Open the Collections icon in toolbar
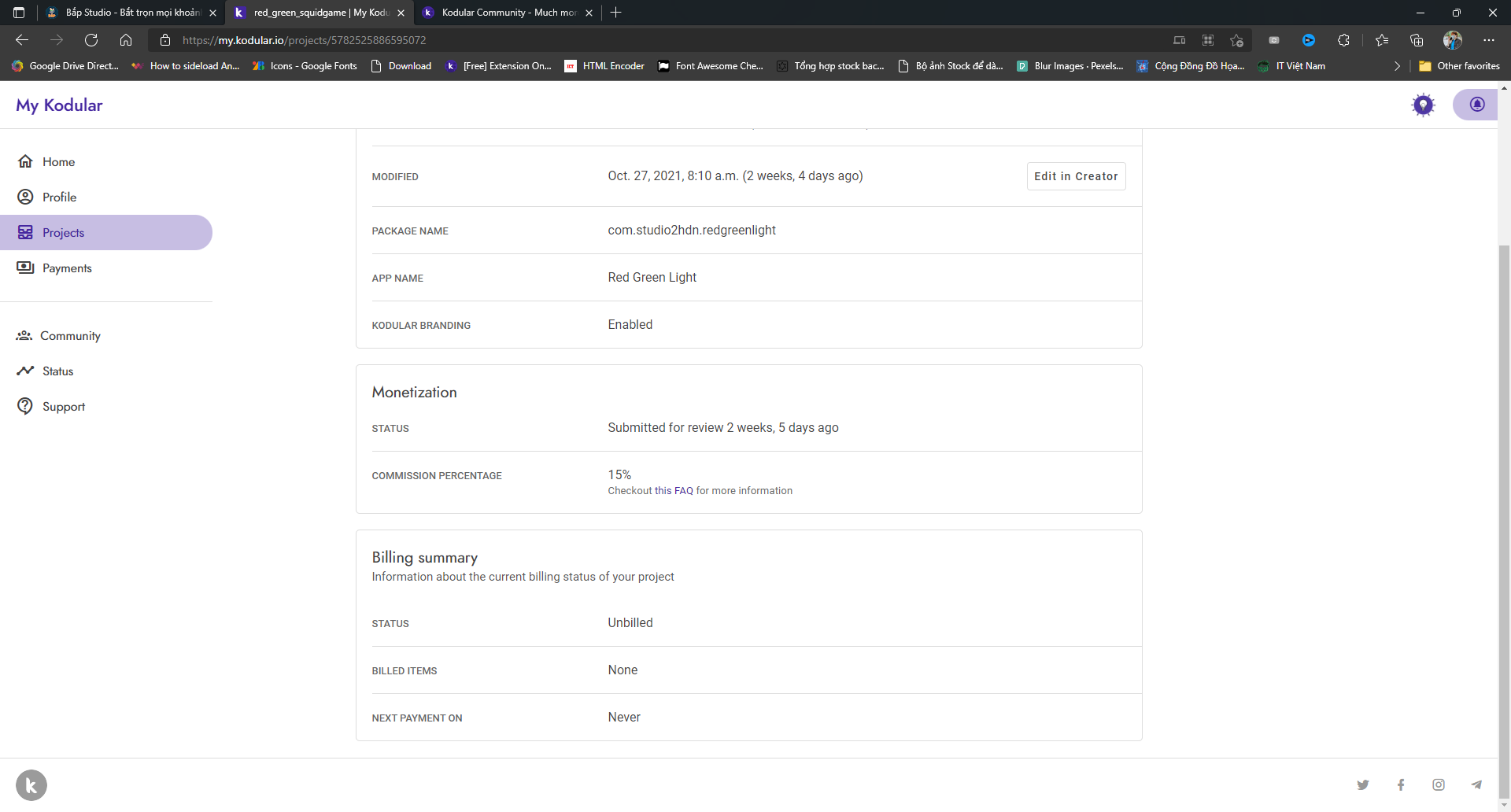This screenshot has height=812, width=1511. 1417,40
